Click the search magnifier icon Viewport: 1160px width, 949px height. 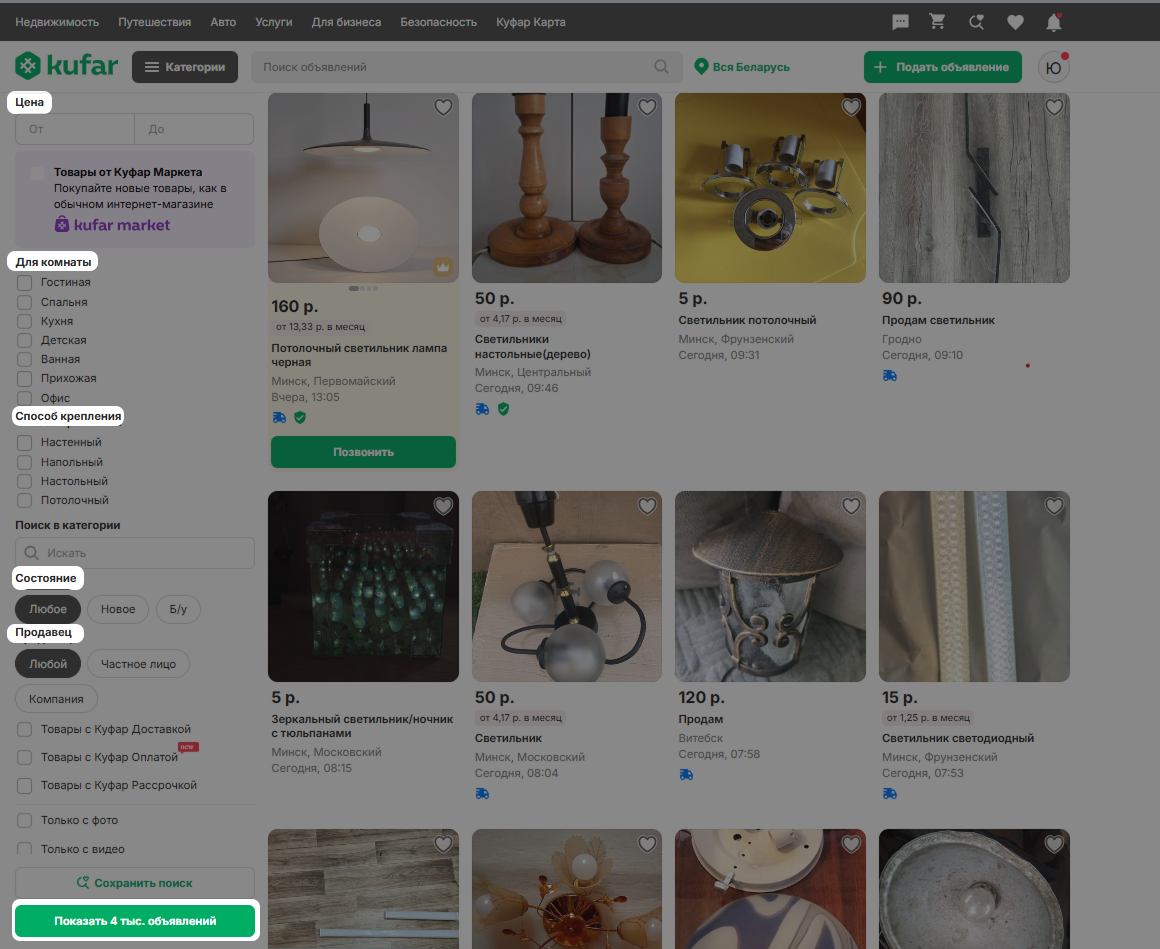point(661,67)
